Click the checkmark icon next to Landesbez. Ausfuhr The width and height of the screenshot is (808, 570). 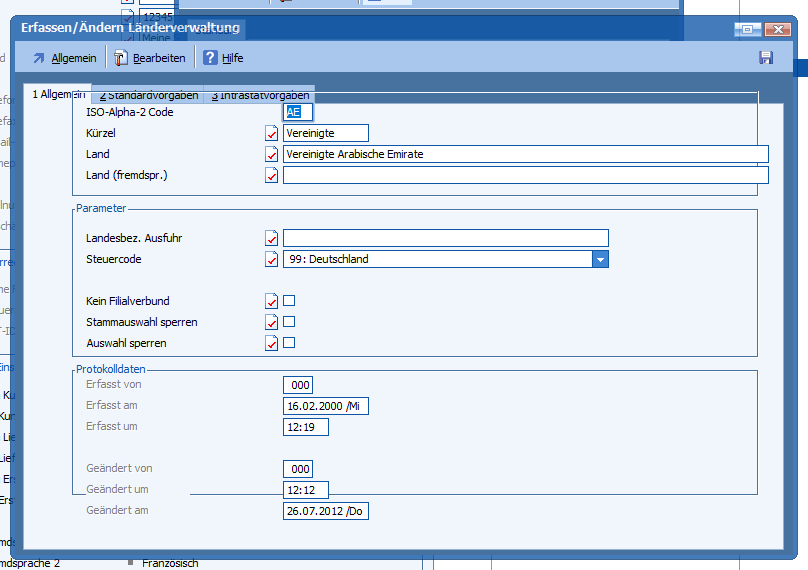tap(271, 238)
